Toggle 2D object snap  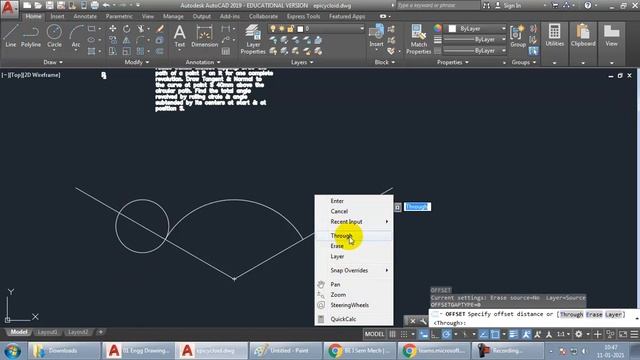pyautogui.click(x=495, y=334)
